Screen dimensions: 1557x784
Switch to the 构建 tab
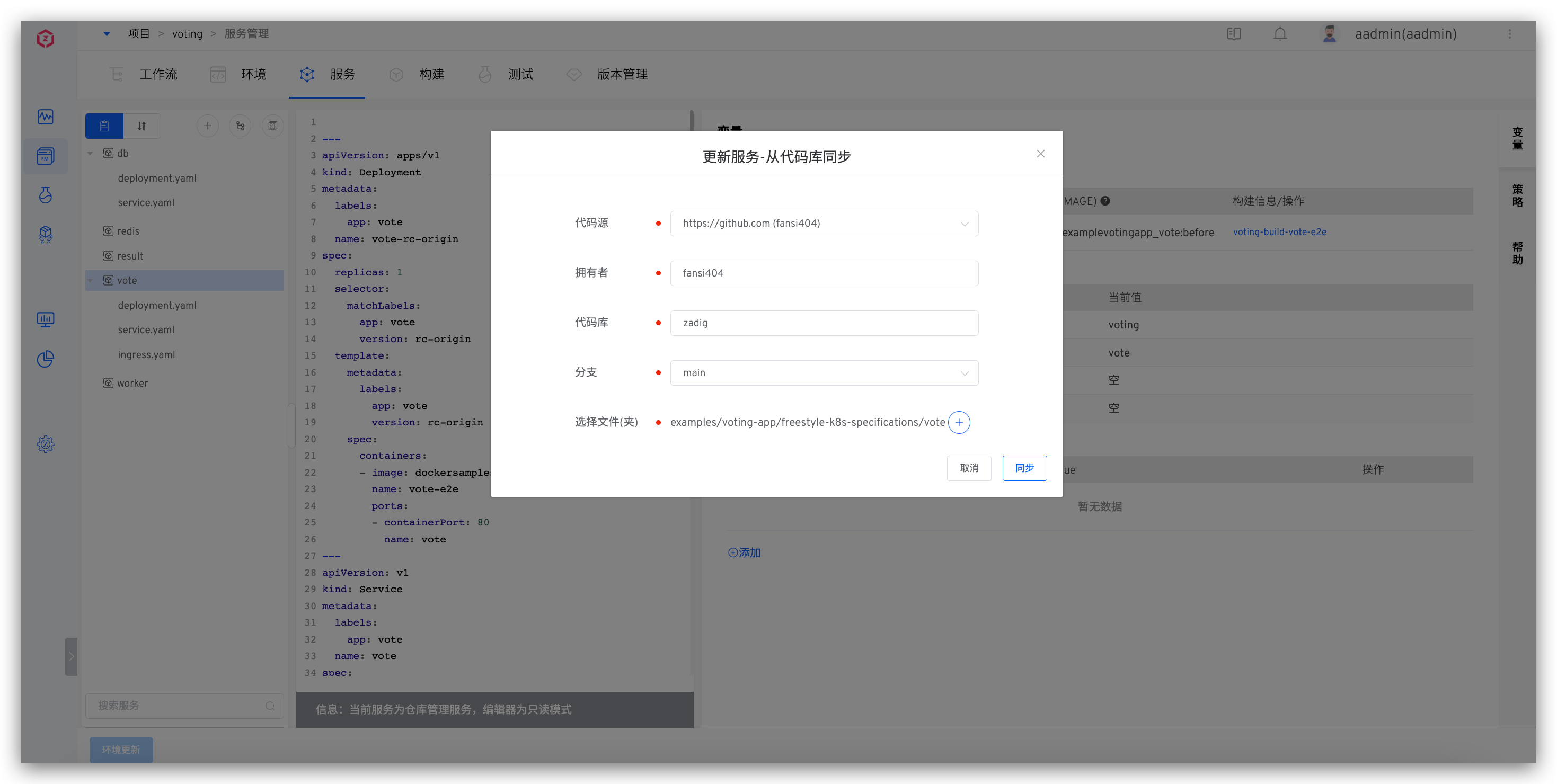click(431, 74)
